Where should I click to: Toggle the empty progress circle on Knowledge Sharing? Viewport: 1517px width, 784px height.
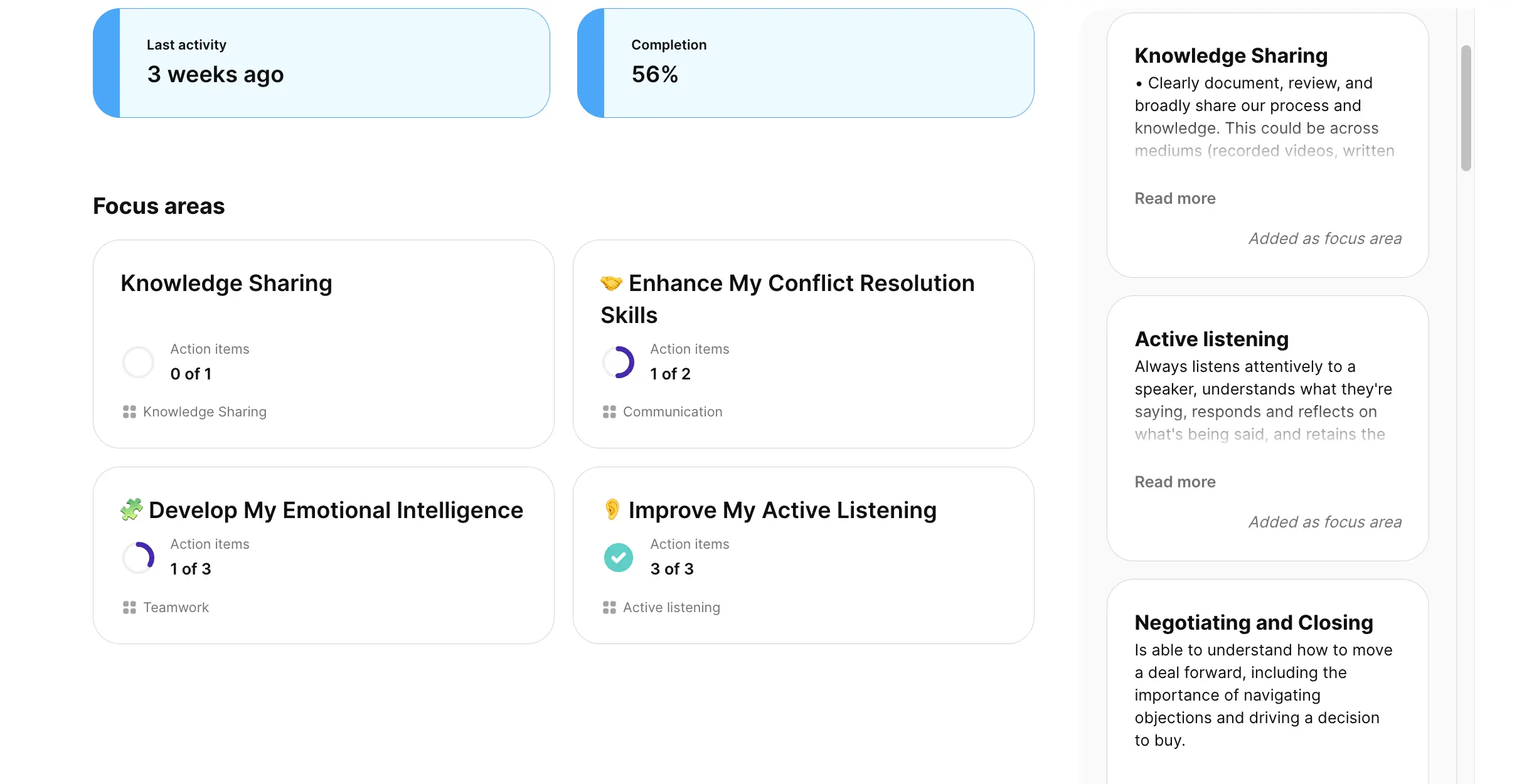click(x=138, y=362)
